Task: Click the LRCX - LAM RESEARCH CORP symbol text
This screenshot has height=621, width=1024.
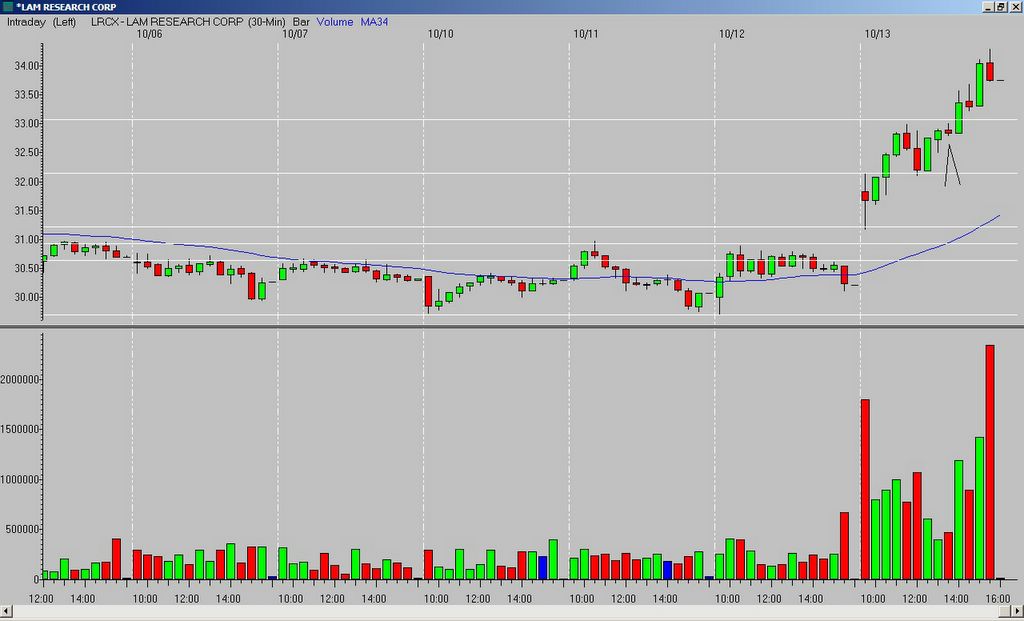Action: click(x=167, y=22)
